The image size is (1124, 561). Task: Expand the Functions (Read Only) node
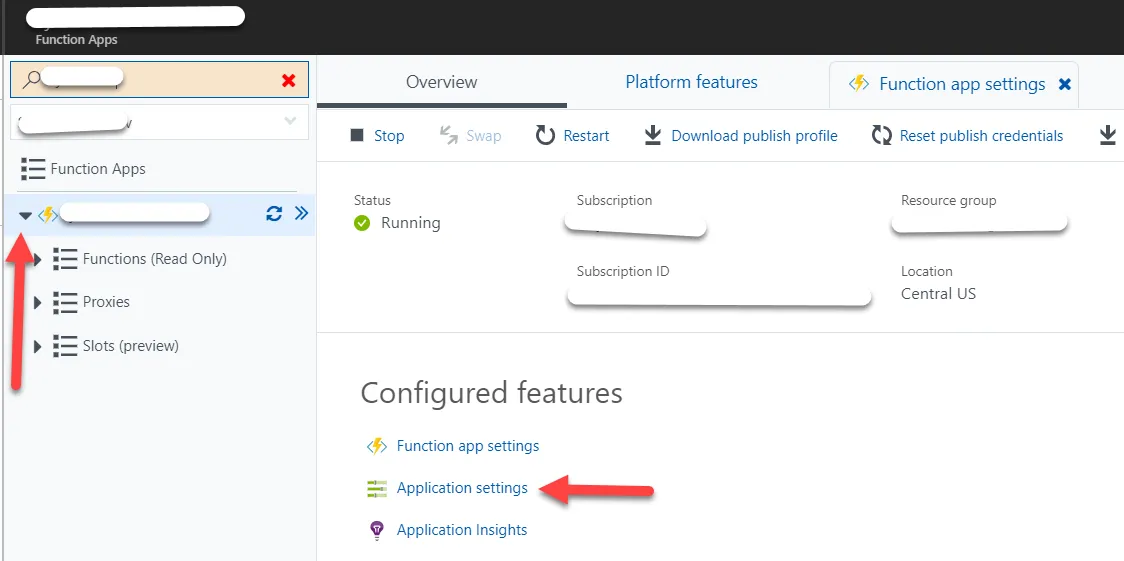pyautogui.click(x=38, y=259)
